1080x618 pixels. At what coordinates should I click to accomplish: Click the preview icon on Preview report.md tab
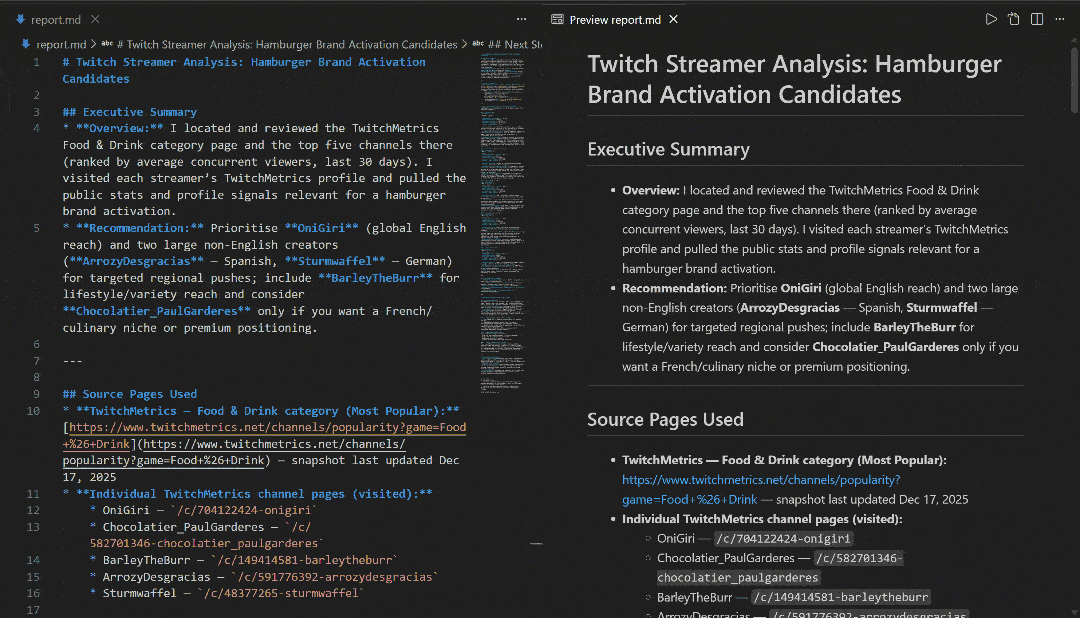(557, 19)
